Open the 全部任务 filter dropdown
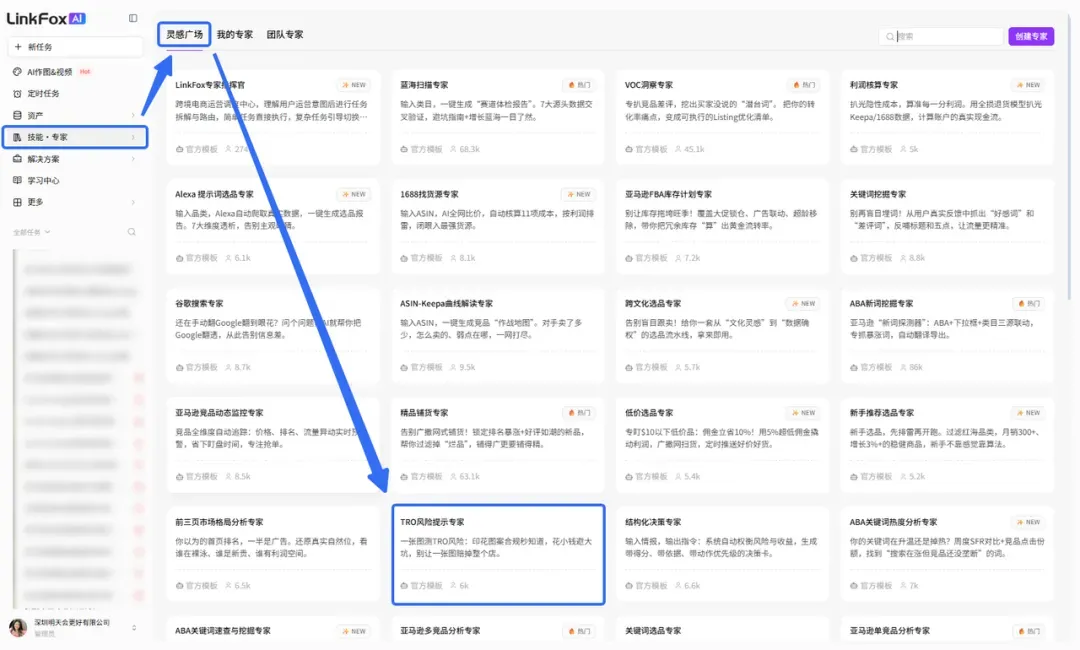This screenshot has width=1080, height=650. pyautogui.click(x=32, y=232)
